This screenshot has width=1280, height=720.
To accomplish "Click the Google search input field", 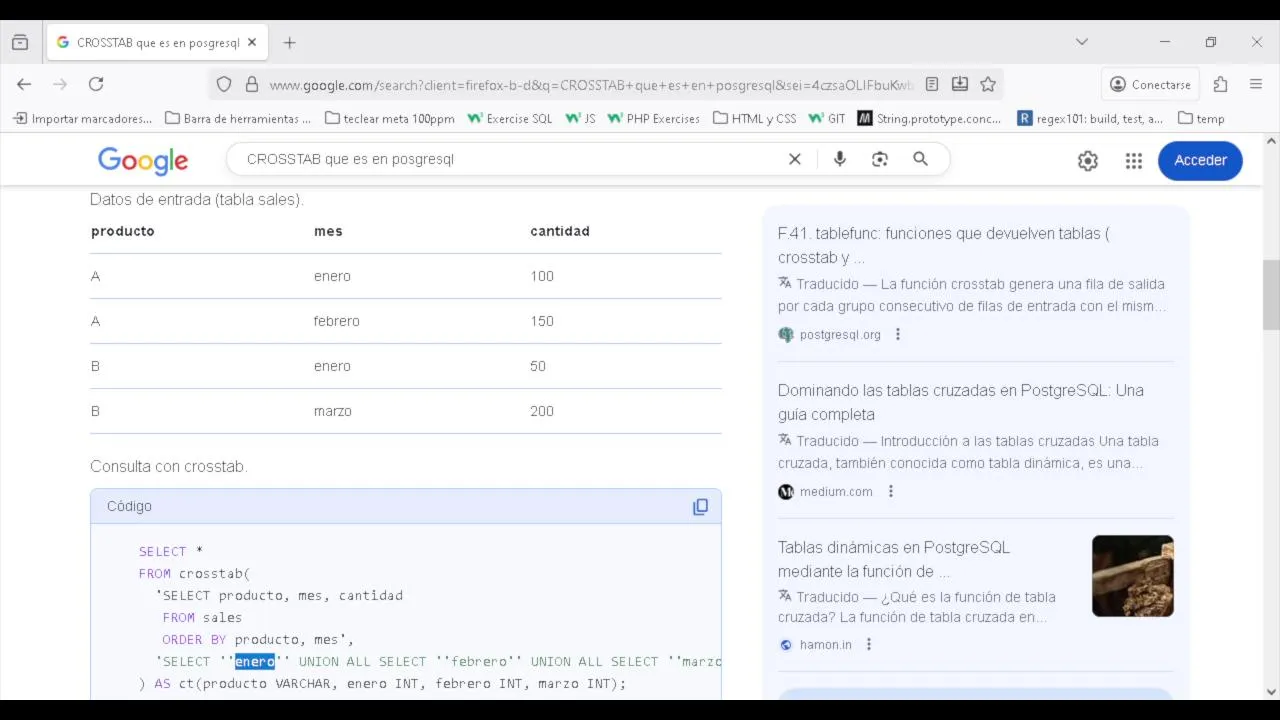I will [510, 159].
